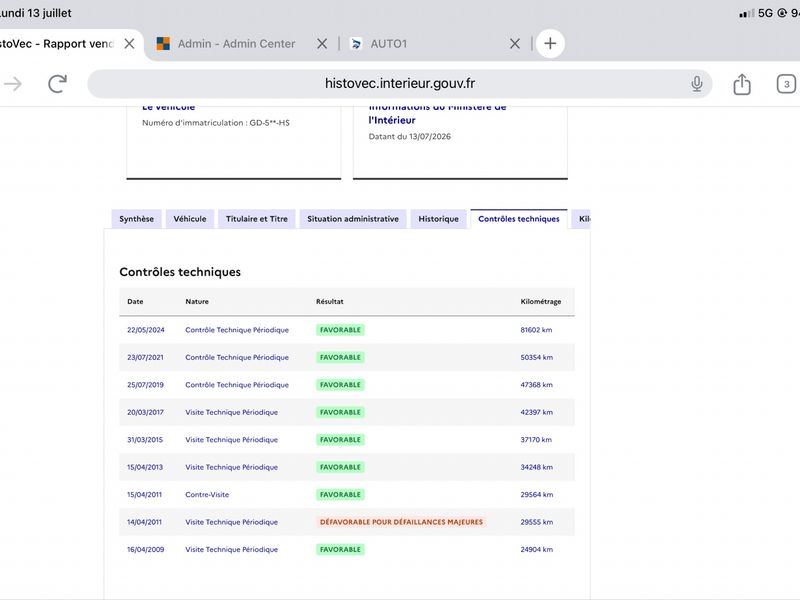
Task: Open the Synthèse tab
Action: [x=136, y=219]
